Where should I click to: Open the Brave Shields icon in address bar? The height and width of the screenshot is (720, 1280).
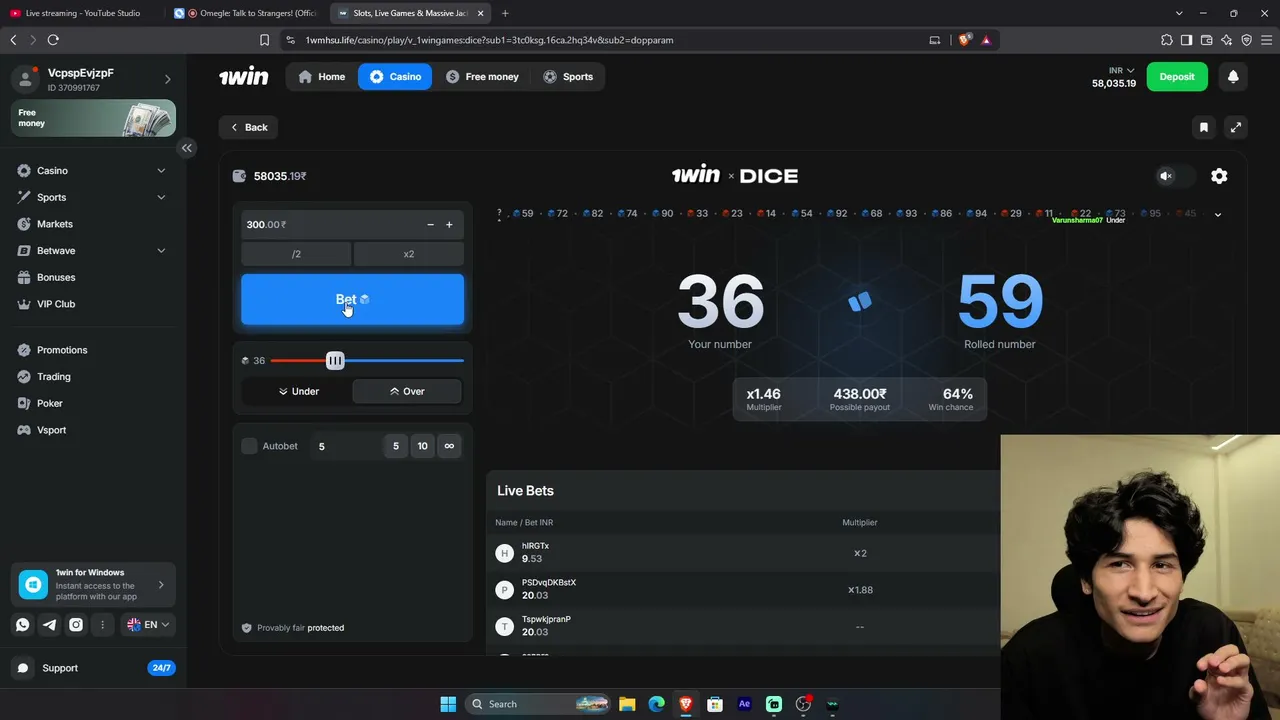[x=965, y=40]
